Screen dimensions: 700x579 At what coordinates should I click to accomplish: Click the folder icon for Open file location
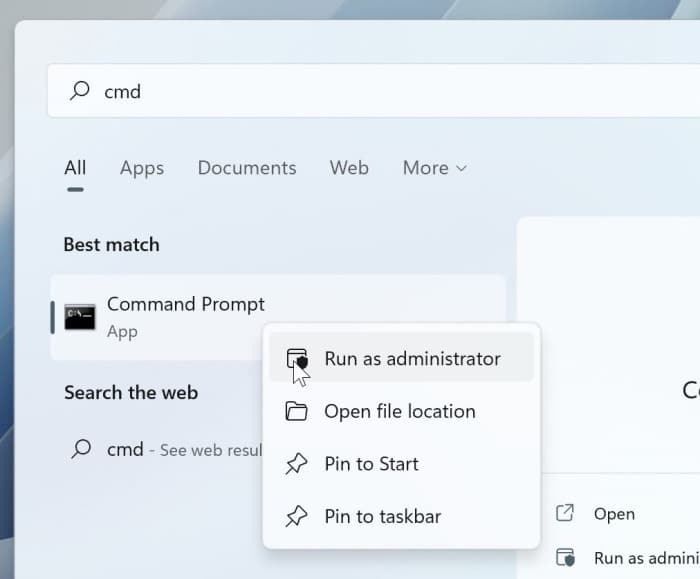coord(296,411)
